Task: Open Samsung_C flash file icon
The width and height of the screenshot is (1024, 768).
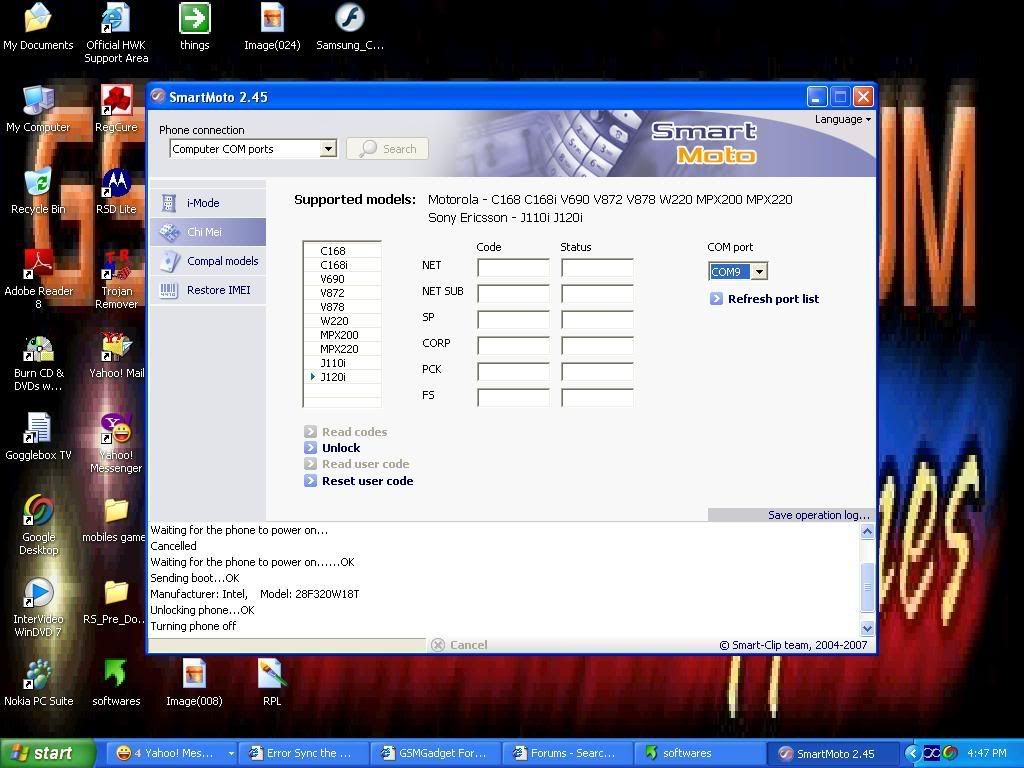Action: 350,27
